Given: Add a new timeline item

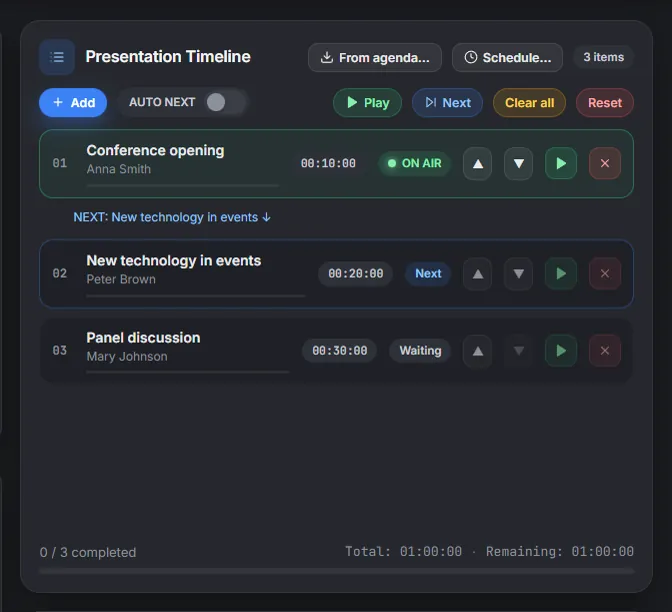Looking at the screenshot, I should 73,102.
